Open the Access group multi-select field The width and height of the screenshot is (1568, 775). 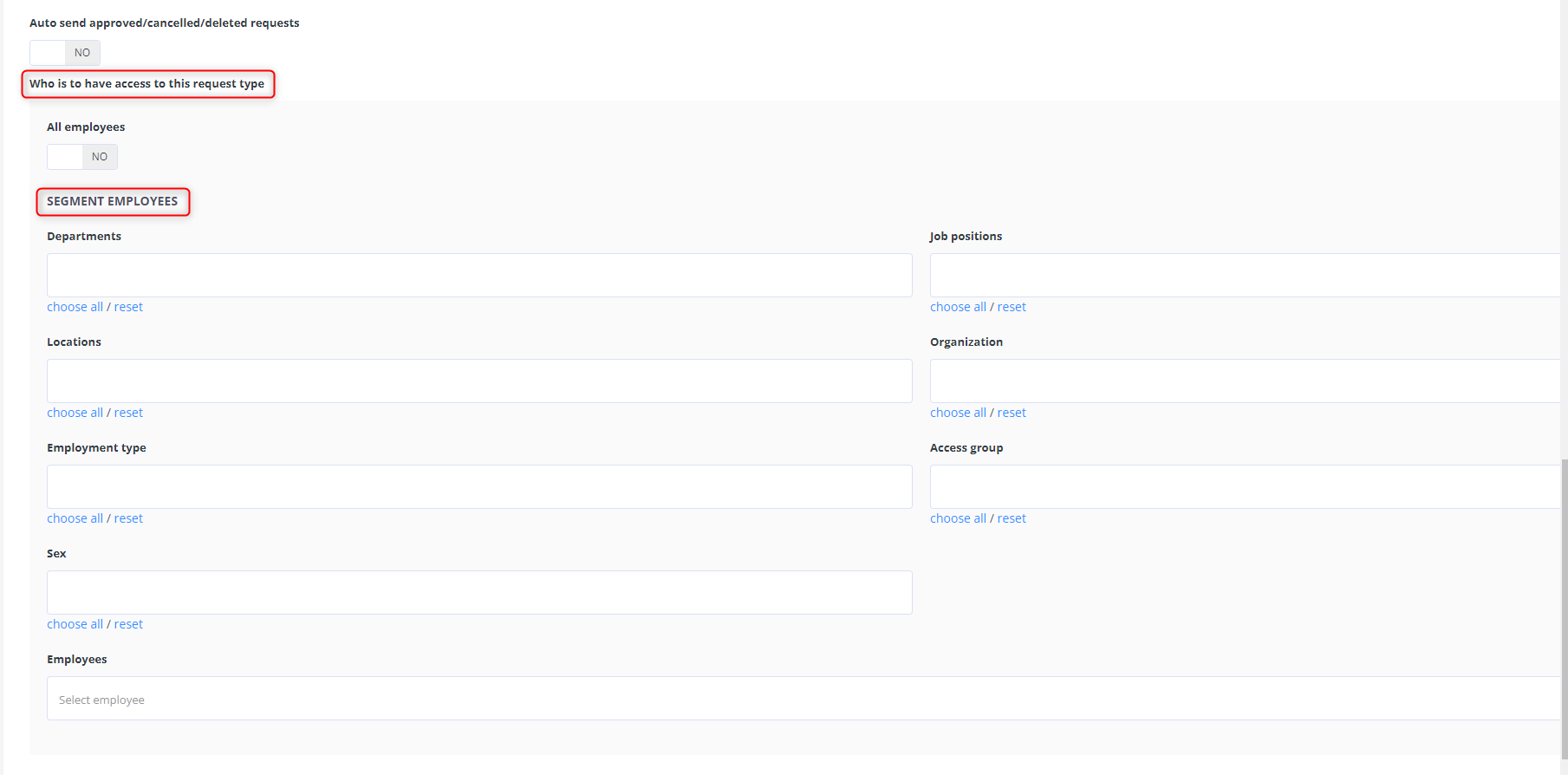pyautogui.click(x=1245, y=486)
